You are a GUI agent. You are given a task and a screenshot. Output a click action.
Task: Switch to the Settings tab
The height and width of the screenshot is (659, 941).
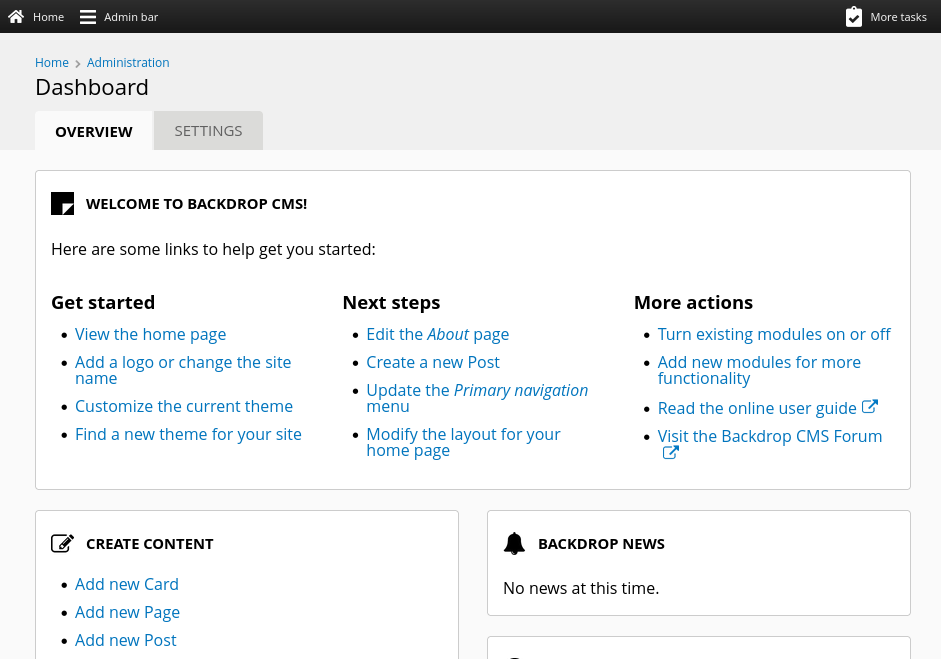208,130
